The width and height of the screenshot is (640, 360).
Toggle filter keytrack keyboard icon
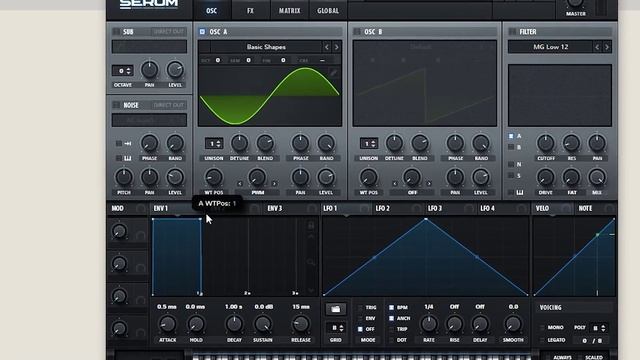point(520,192)
